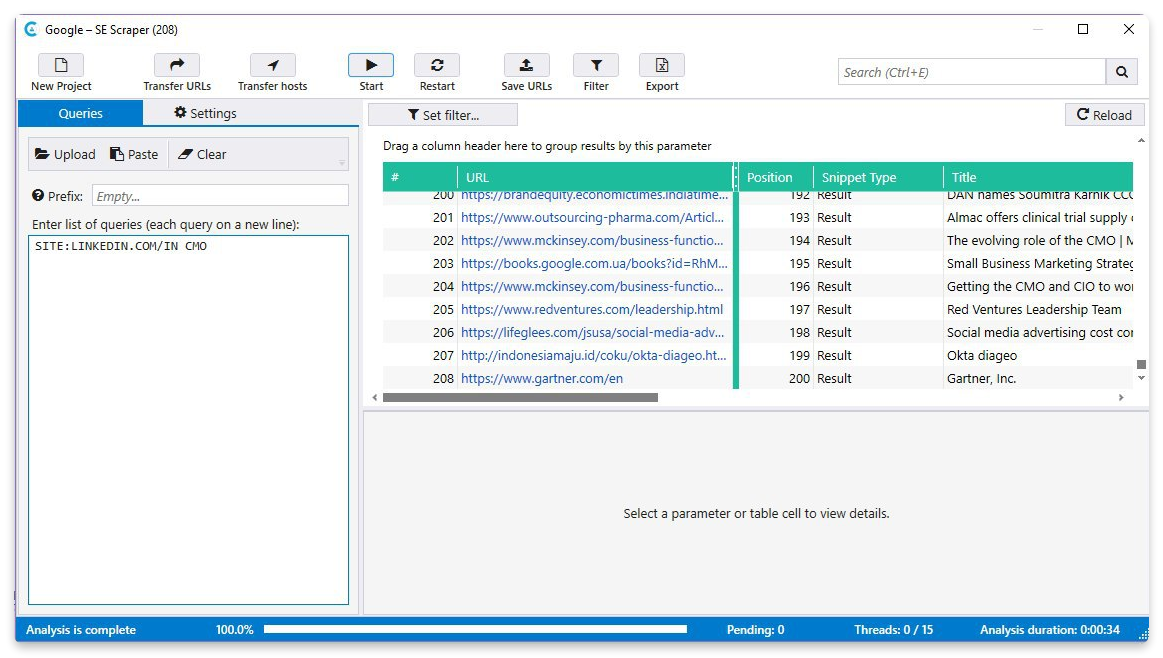Reload the results table

point(1104,115)
